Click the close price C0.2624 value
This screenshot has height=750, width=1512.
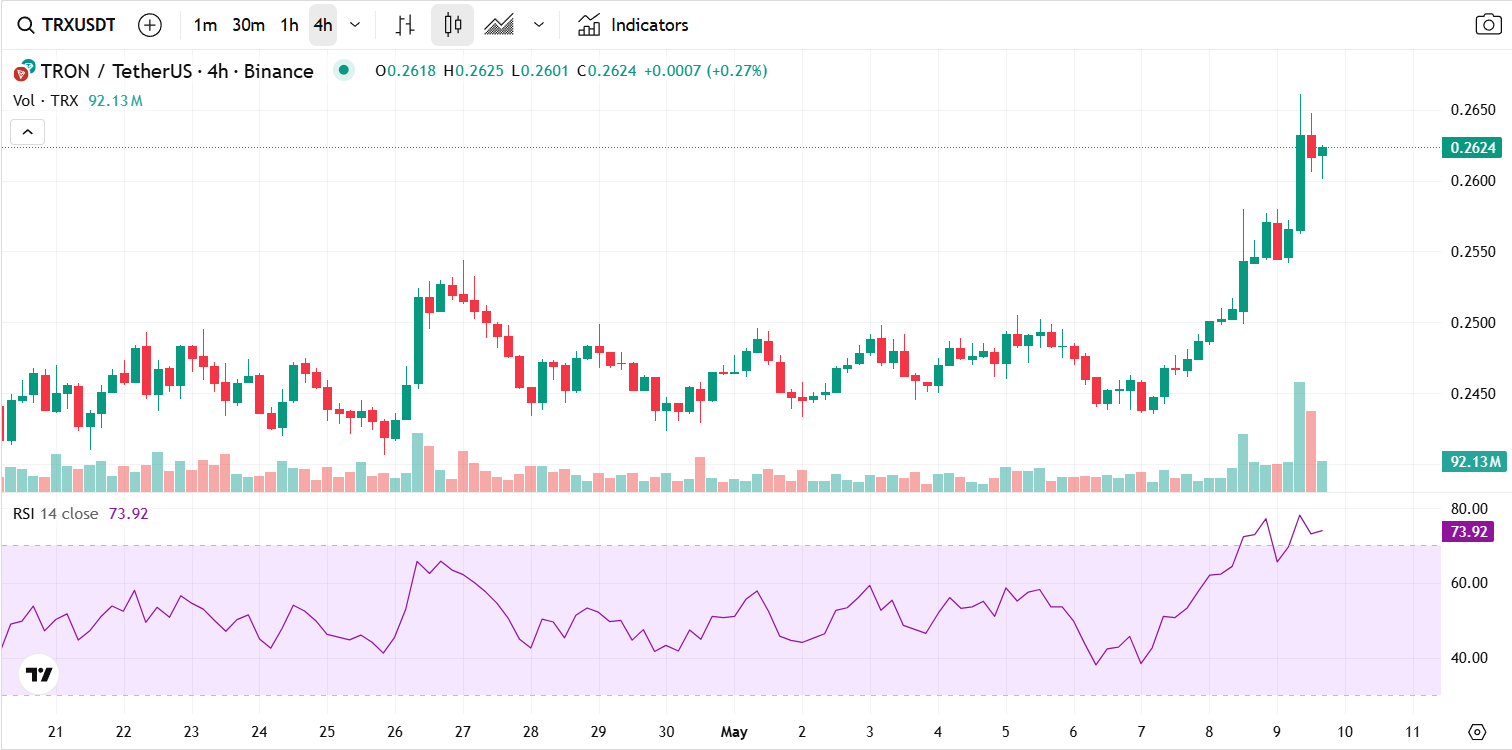click(605, 71)
